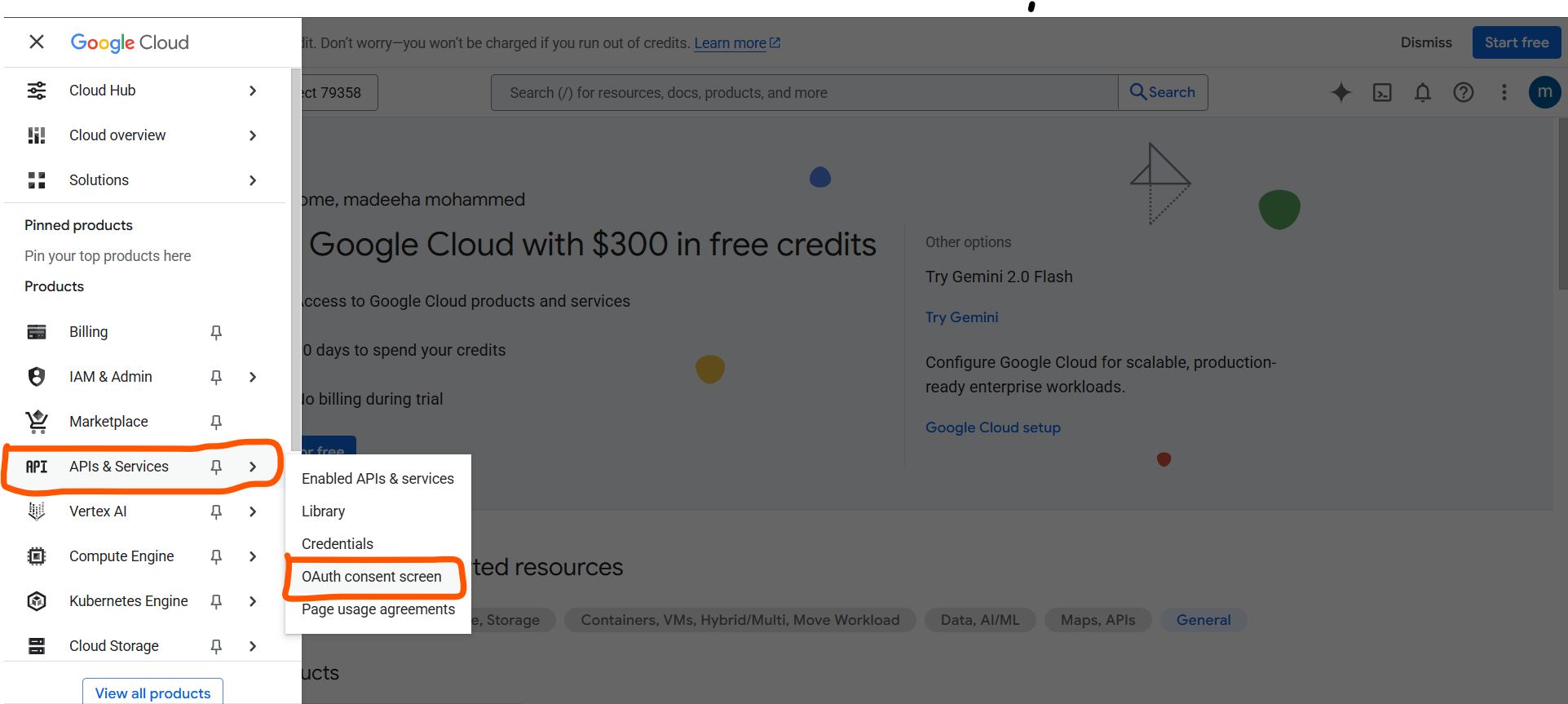
Task: Expand the Kubernetes Engine submenu
Action: tap(253, 601)
